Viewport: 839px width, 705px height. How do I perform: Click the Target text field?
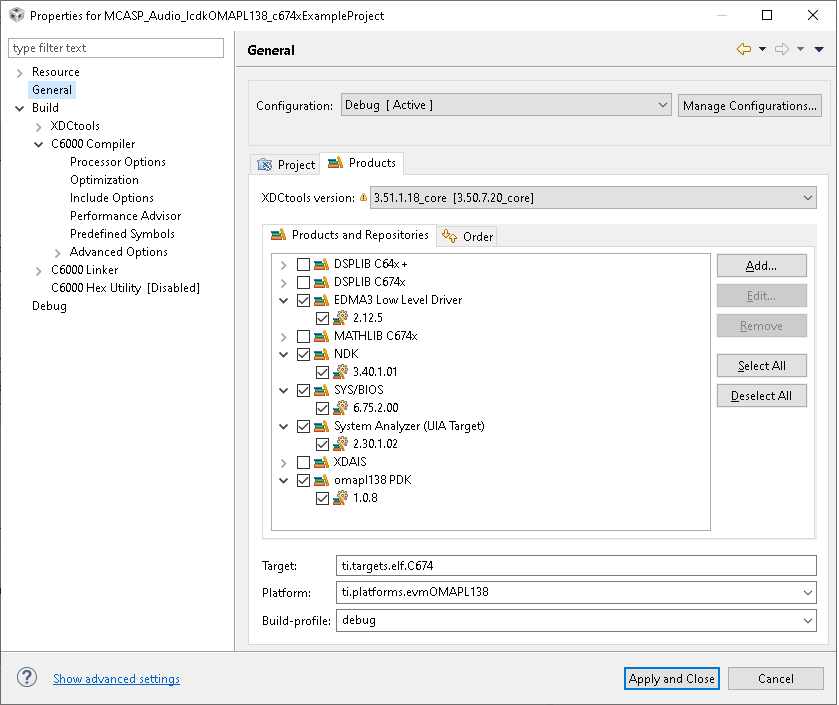point(576,565)
